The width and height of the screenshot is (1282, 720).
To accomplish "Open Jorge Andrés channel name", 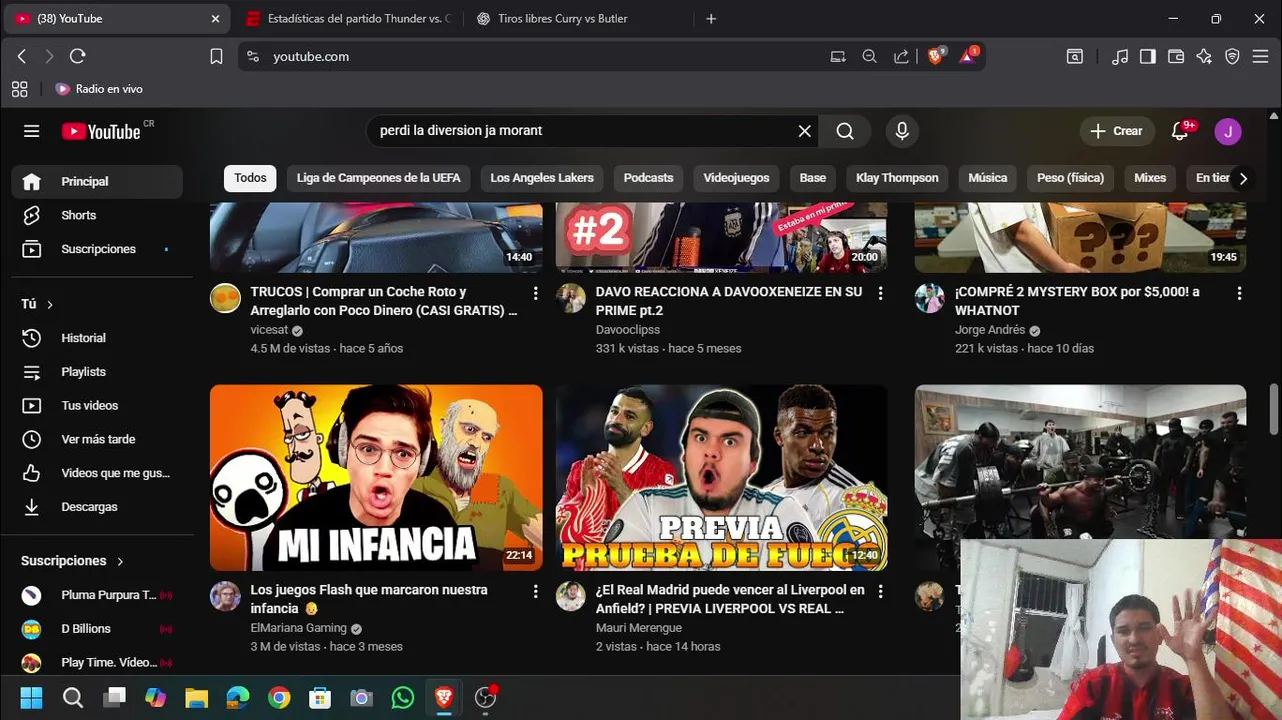I will pos(990,330).
